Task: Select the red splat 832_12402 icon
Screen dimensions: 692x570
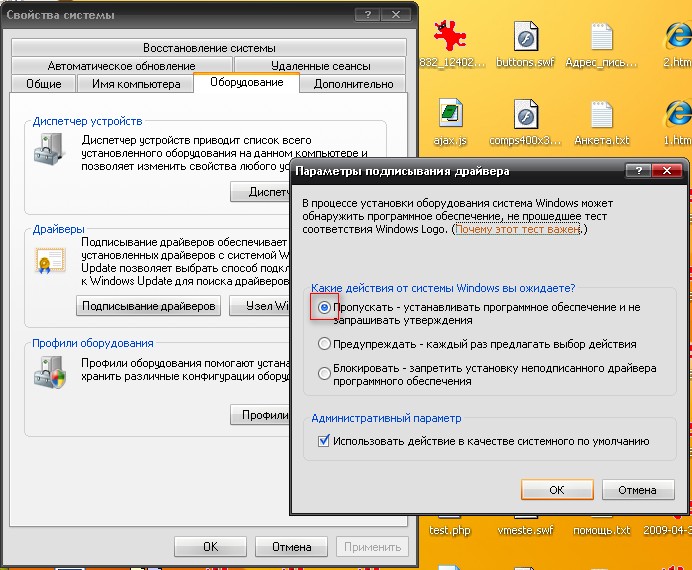Action: [x=452, y=40]
